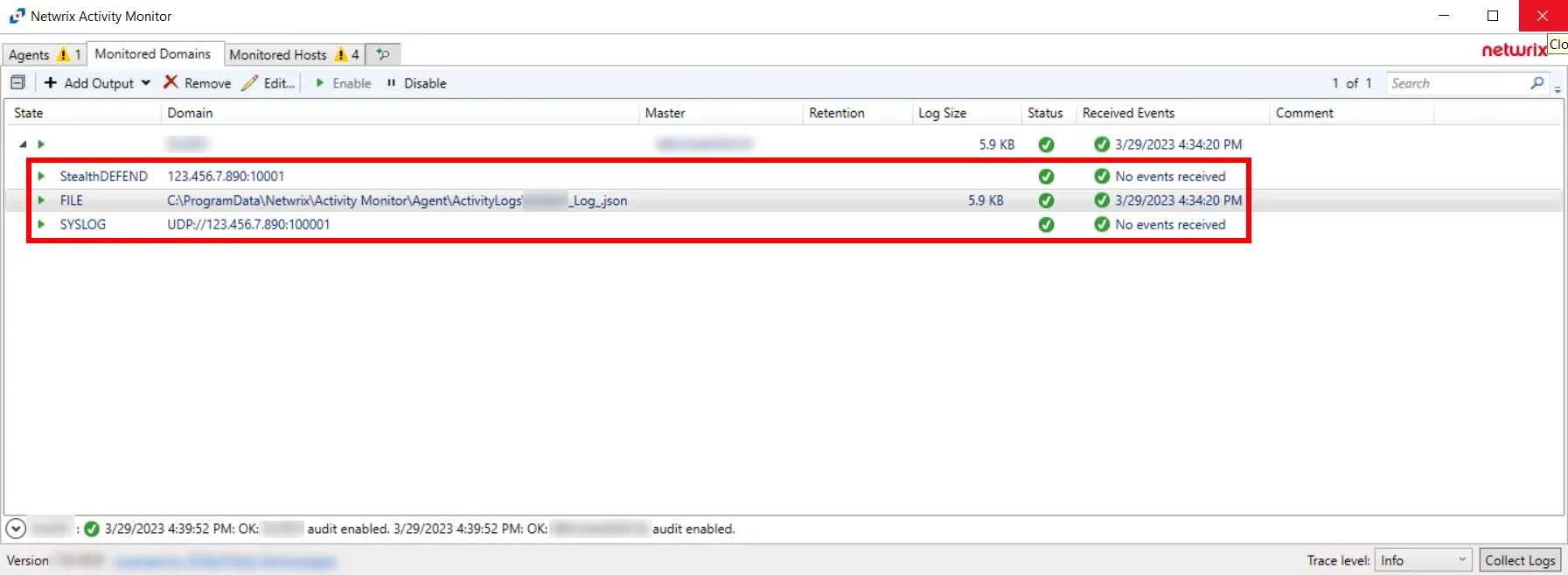
Task: Close the Netwrix Activity Monitor window
Action: [1543, 16]
